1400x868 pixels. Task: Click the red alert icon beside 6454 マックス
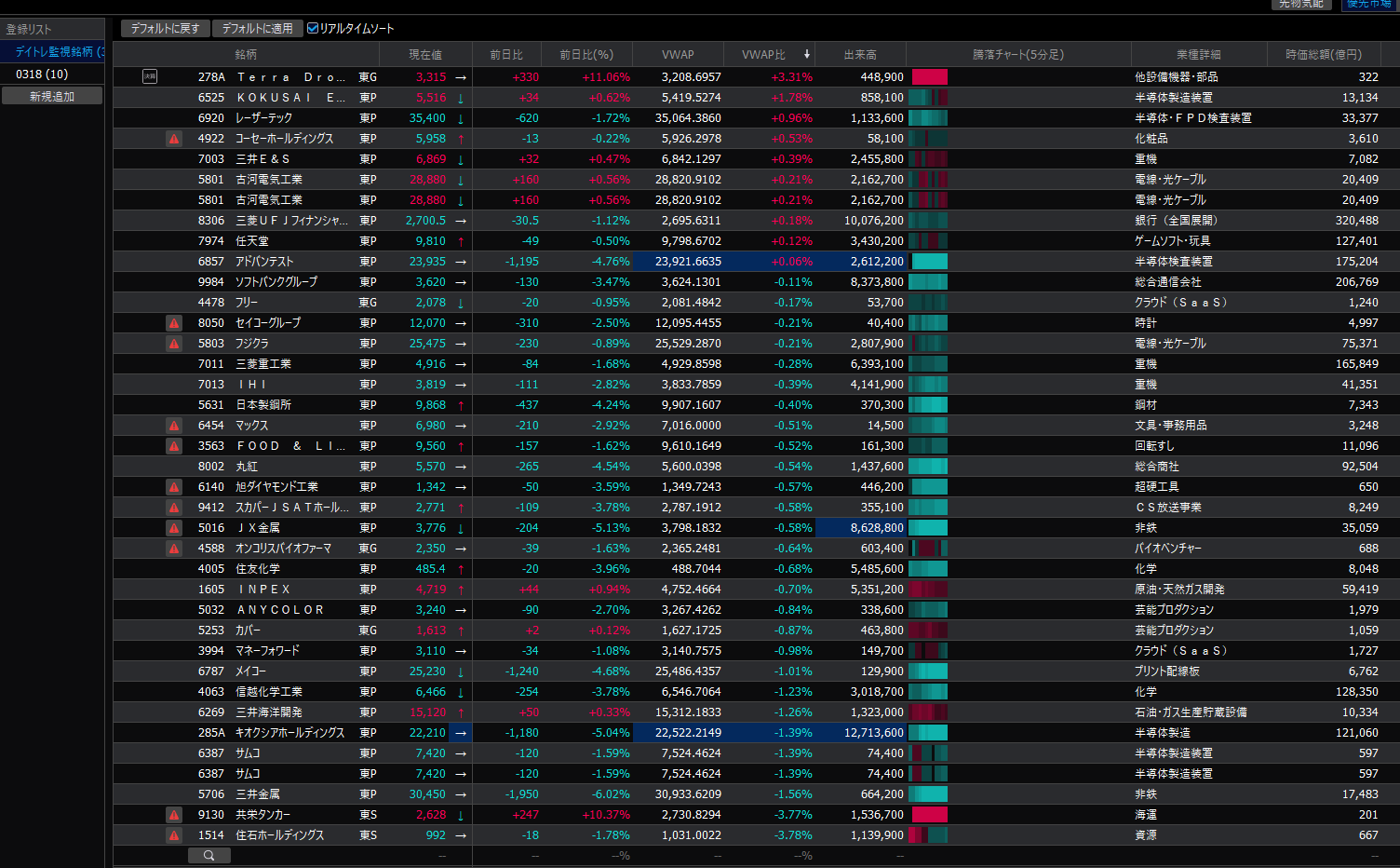[x=174, y=426]
